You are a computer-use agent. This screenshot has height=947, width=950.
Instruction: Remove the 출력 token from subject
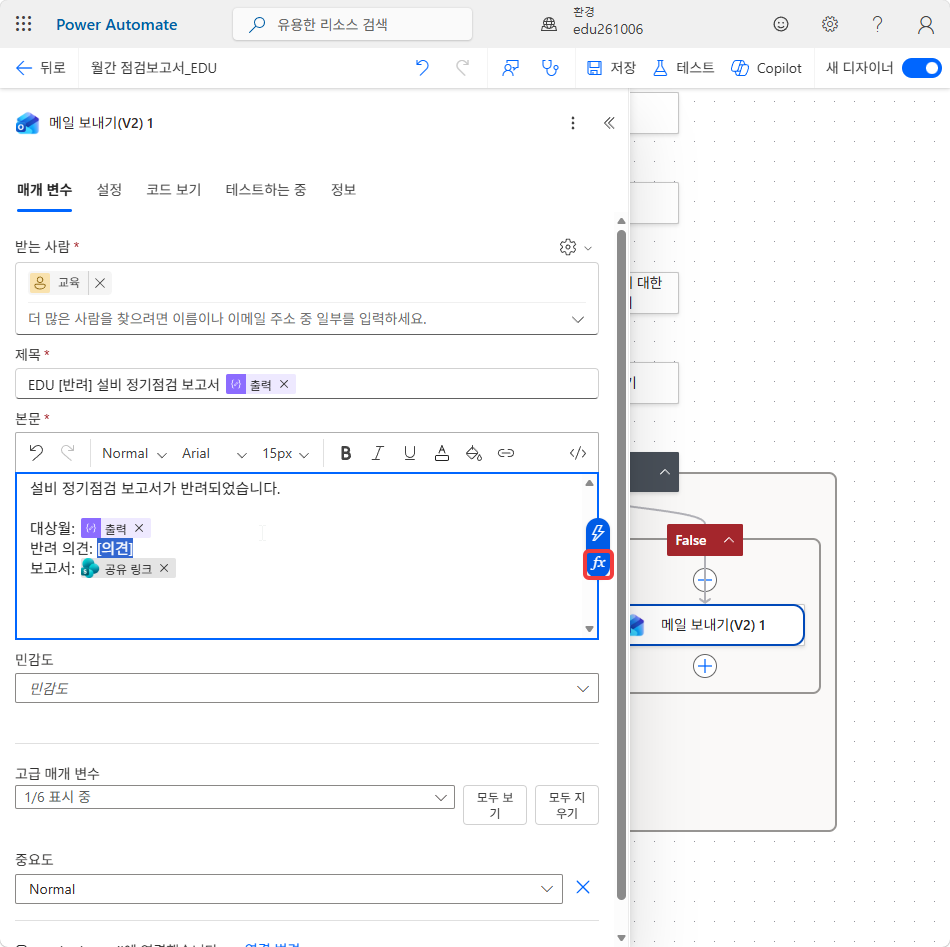284,384
